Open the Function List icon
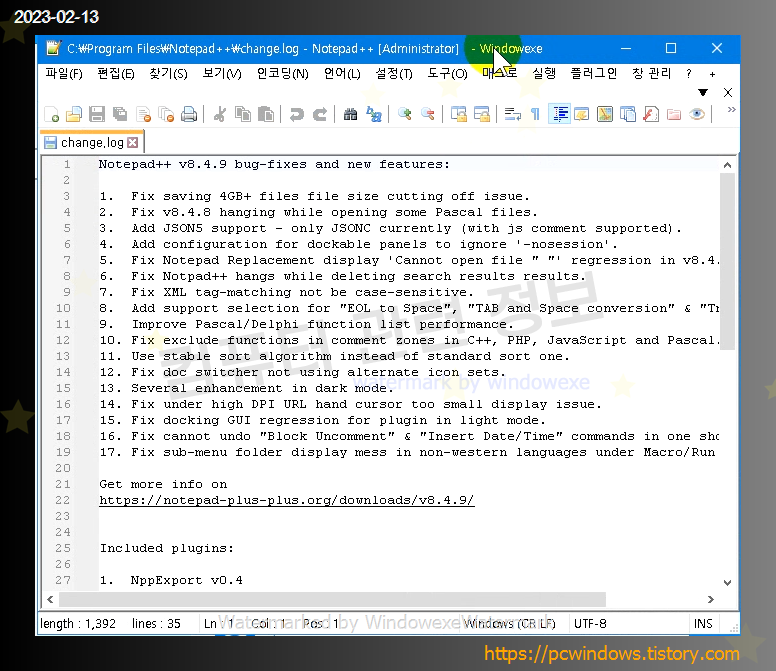 point(650,114)
